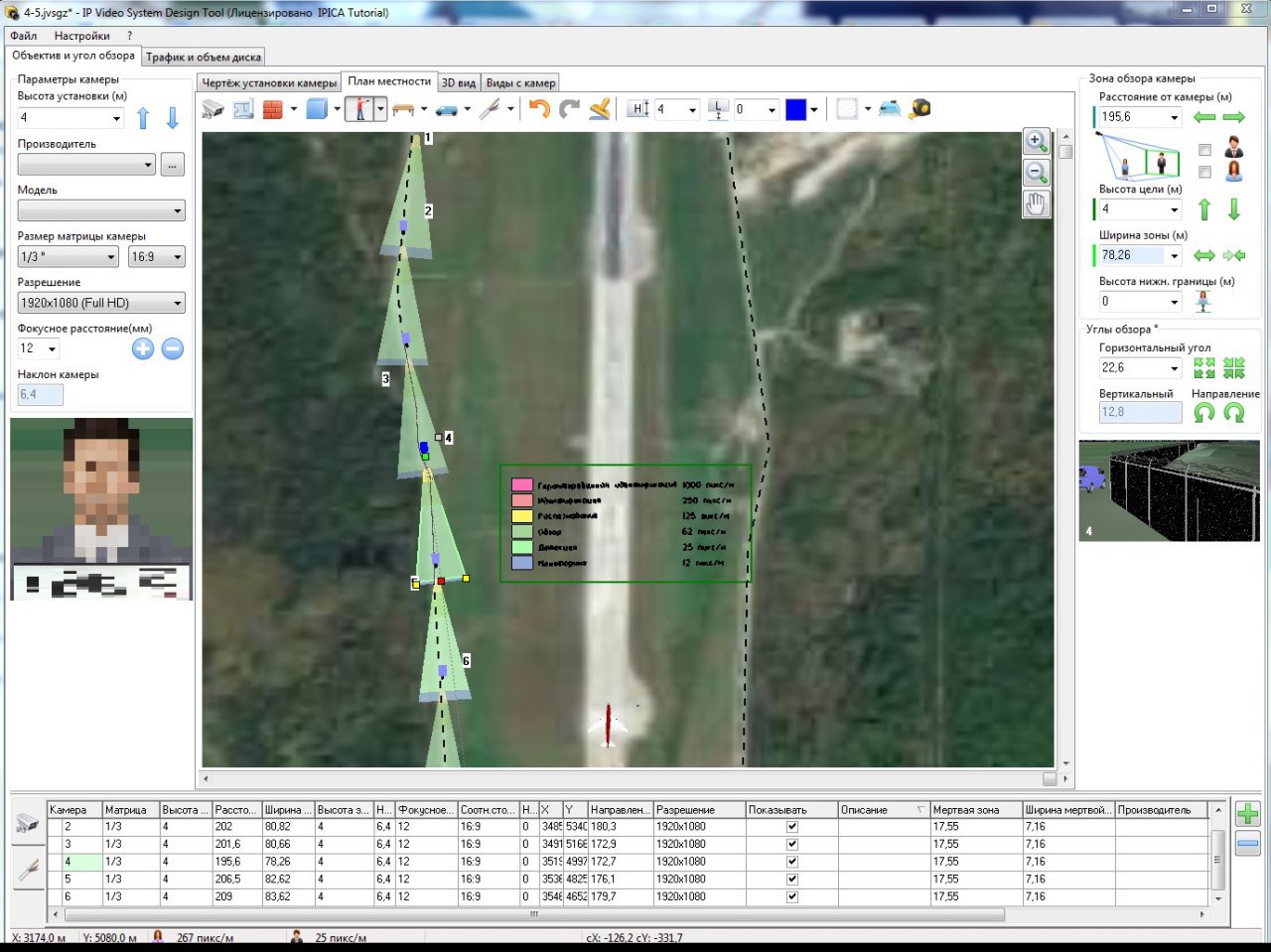Uncheck Показывать for camera 5 row
Viewport: 1271px width, 952px height.
[791, 879]
